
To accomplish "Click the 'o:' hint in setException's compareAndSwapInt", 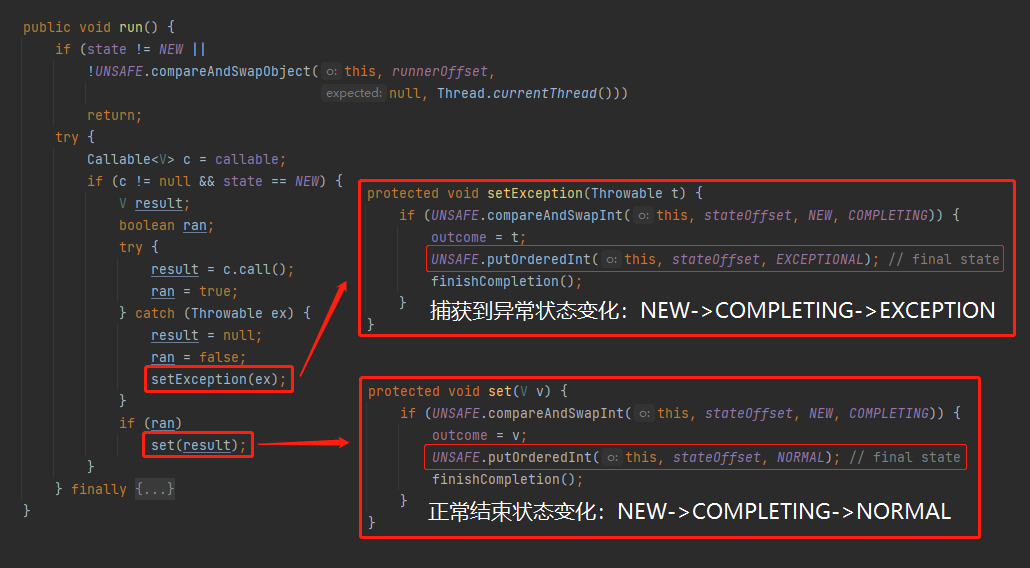I will point(644,215).
